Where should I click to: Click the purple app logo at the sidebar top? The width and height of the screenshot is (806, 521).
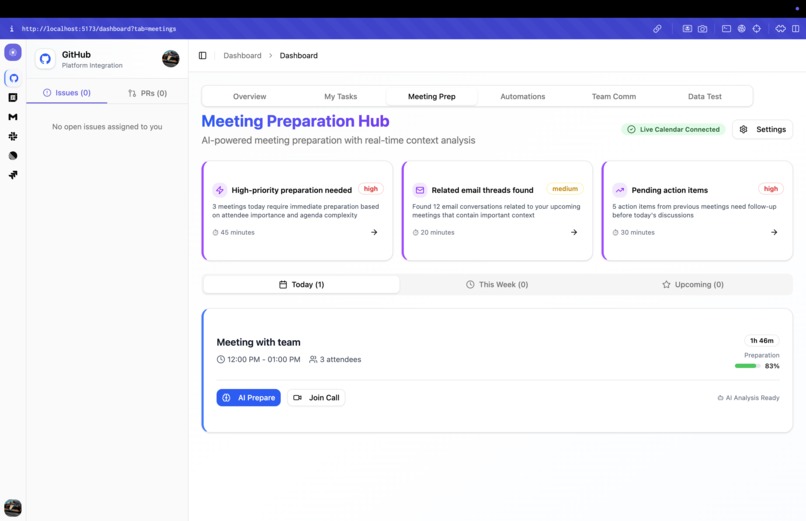(x=13, y=52)
